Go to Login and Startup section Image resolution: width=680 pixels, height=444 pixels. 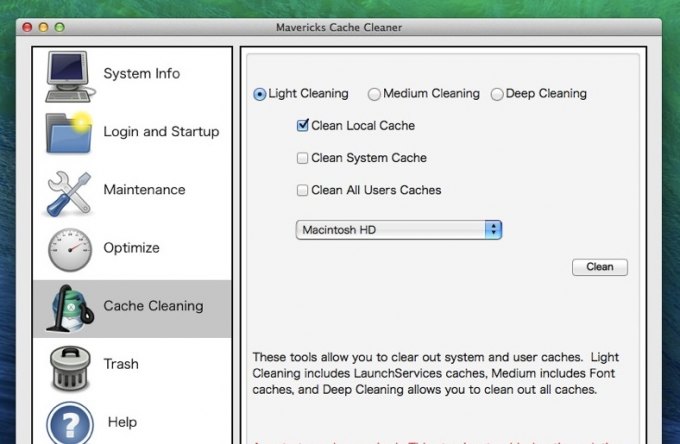161,131
